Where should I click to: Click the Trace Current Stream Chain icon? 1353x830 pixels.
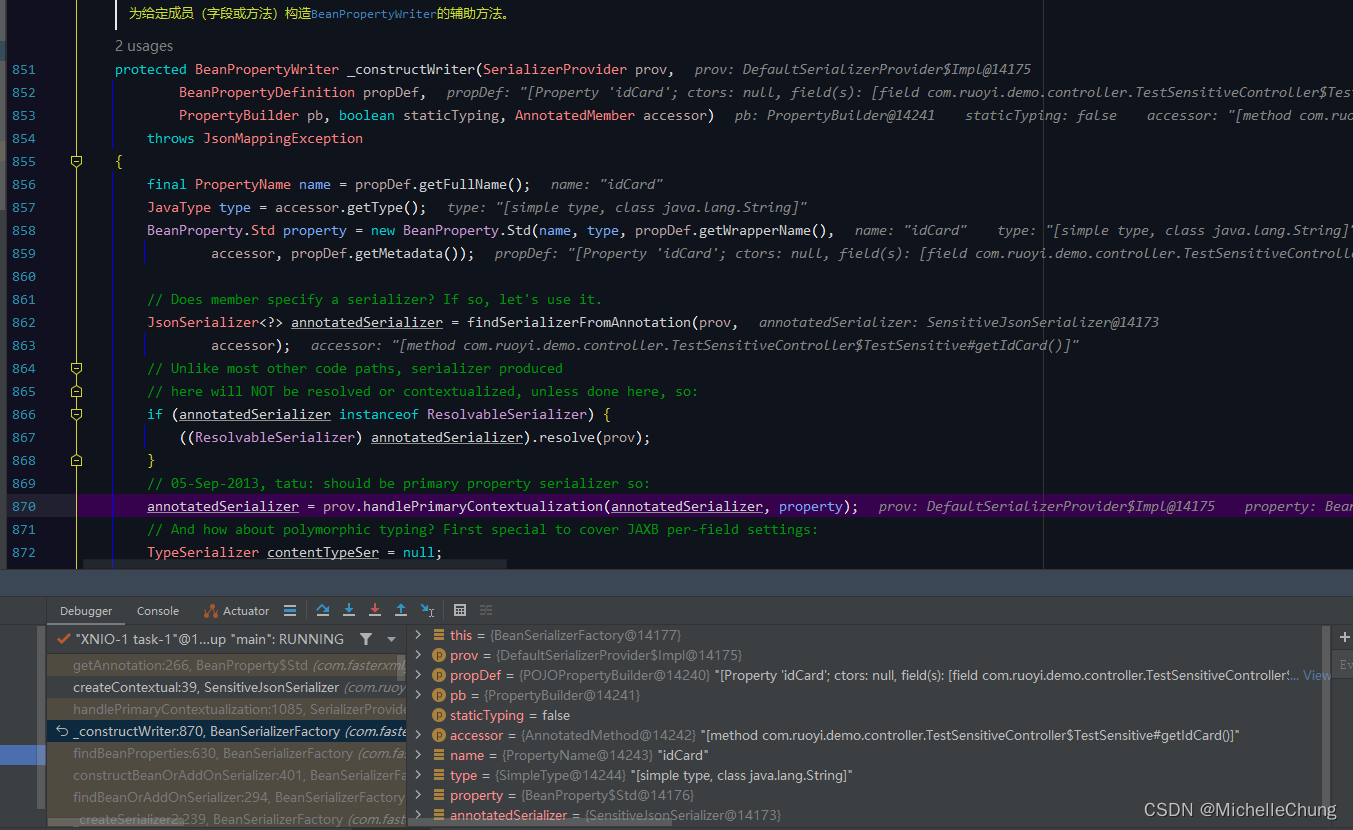click(486, 610)
